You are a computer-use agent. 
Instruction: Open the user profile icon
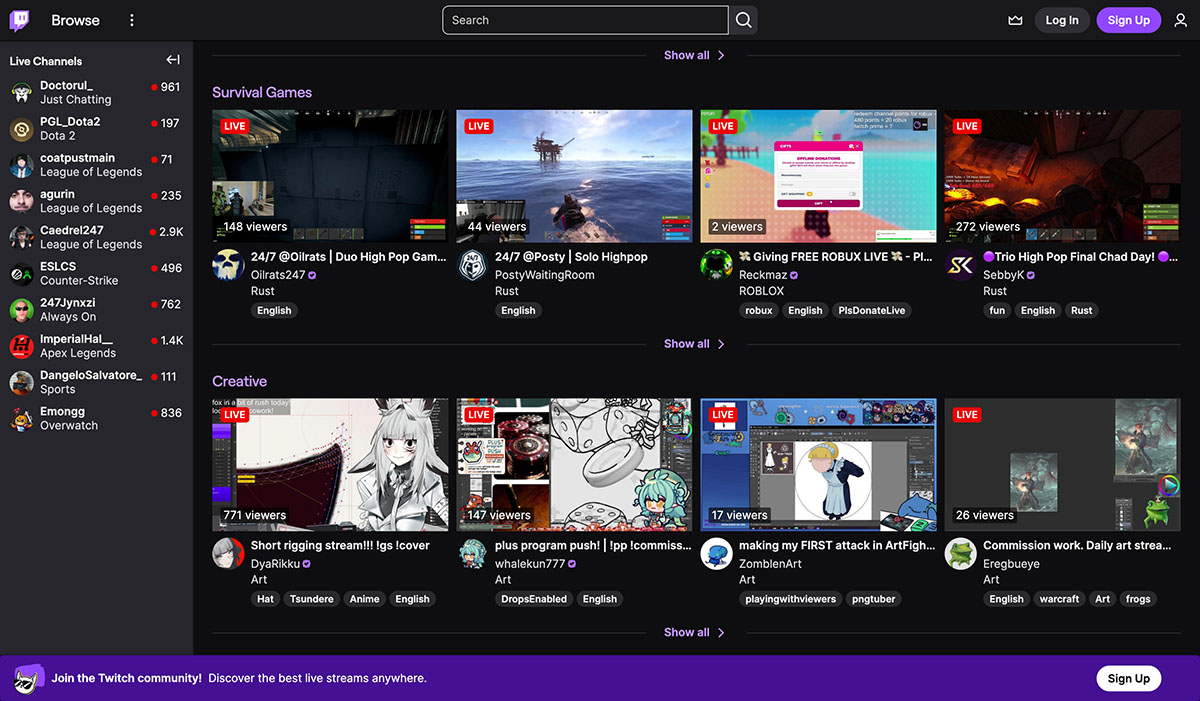tap(1181, 20)
